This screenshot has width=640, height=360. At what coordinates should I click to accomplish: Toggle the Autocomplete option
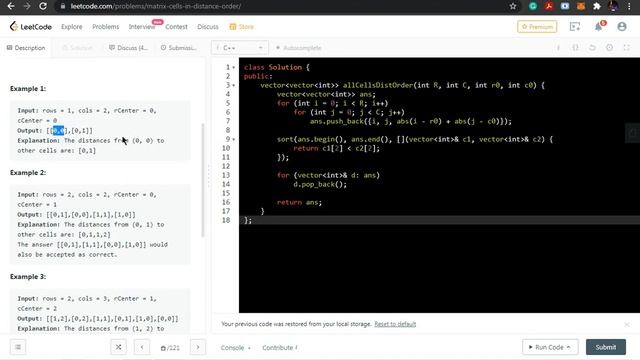299,48
